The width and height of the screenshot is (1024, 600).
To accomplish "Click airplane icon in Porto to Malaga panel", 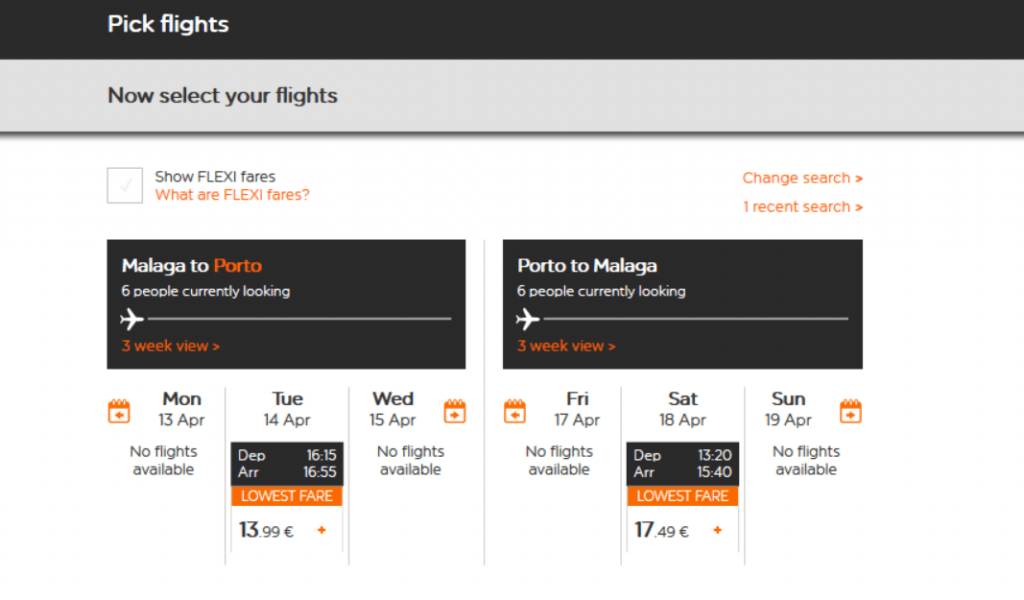I will (x=528, y=319).
